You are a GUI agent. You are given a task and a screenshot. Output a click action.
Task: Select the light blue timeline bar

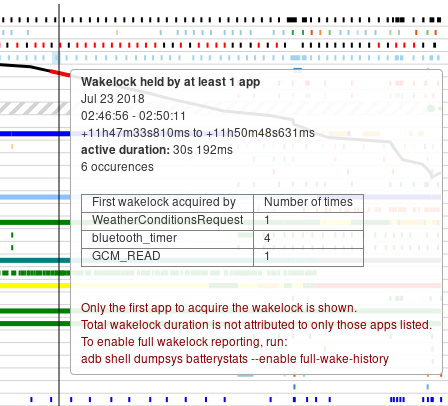coord(35,197)
